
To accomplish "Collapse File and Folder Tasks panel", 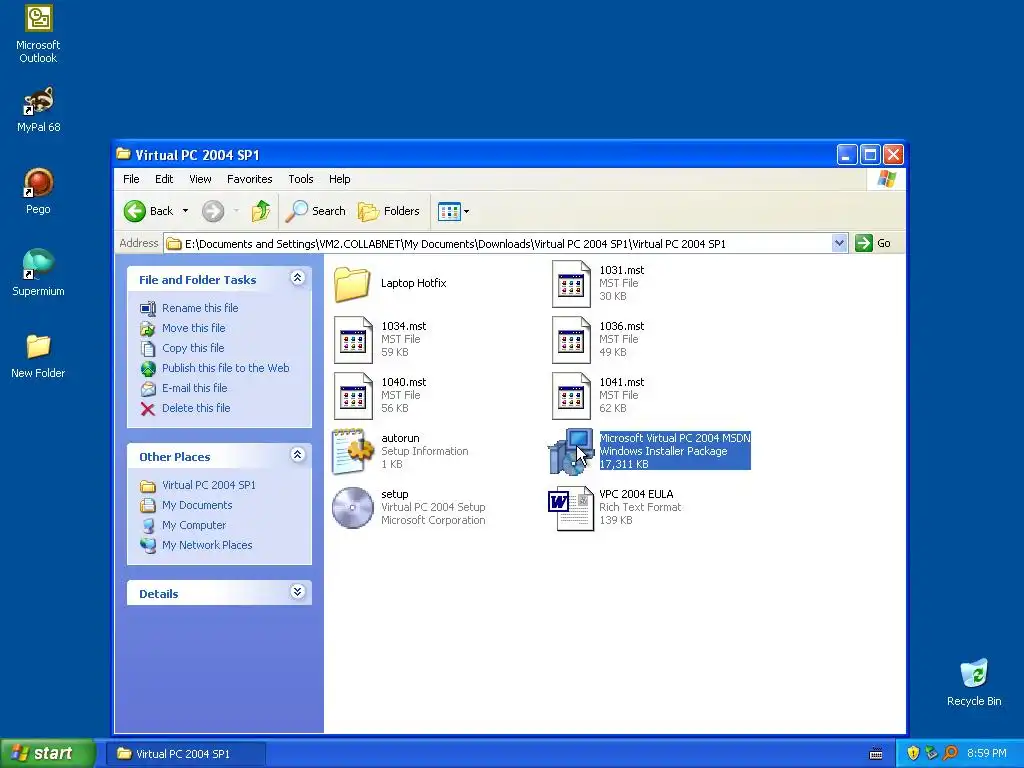I will click(297, 278).
